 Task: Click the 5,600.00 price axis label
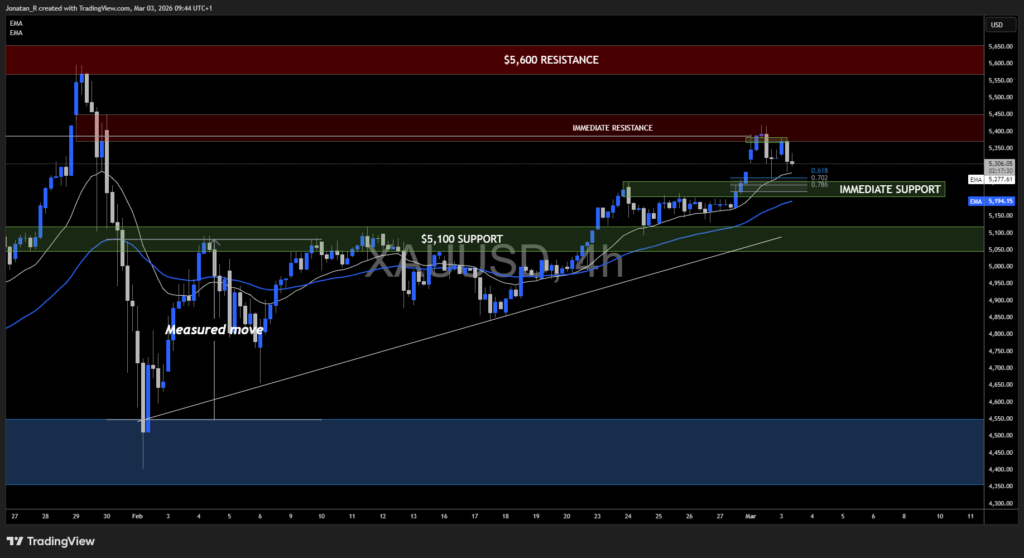(x=1000, y=63)
